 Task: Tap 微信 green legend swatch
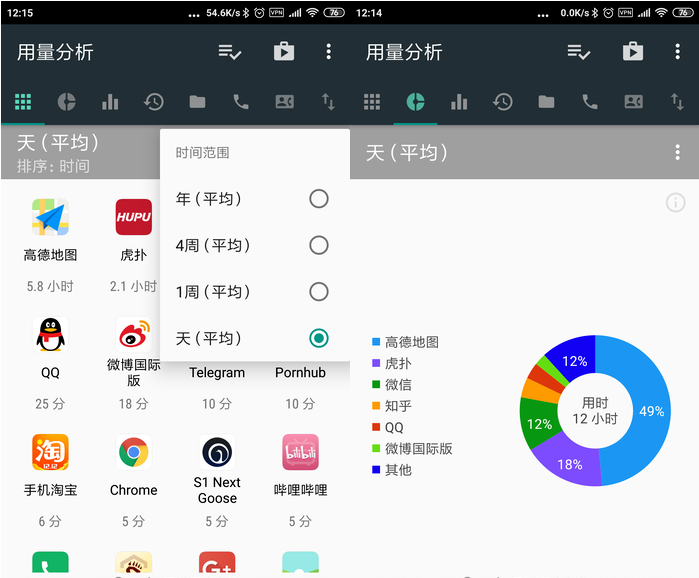click(x=376, y=385)
